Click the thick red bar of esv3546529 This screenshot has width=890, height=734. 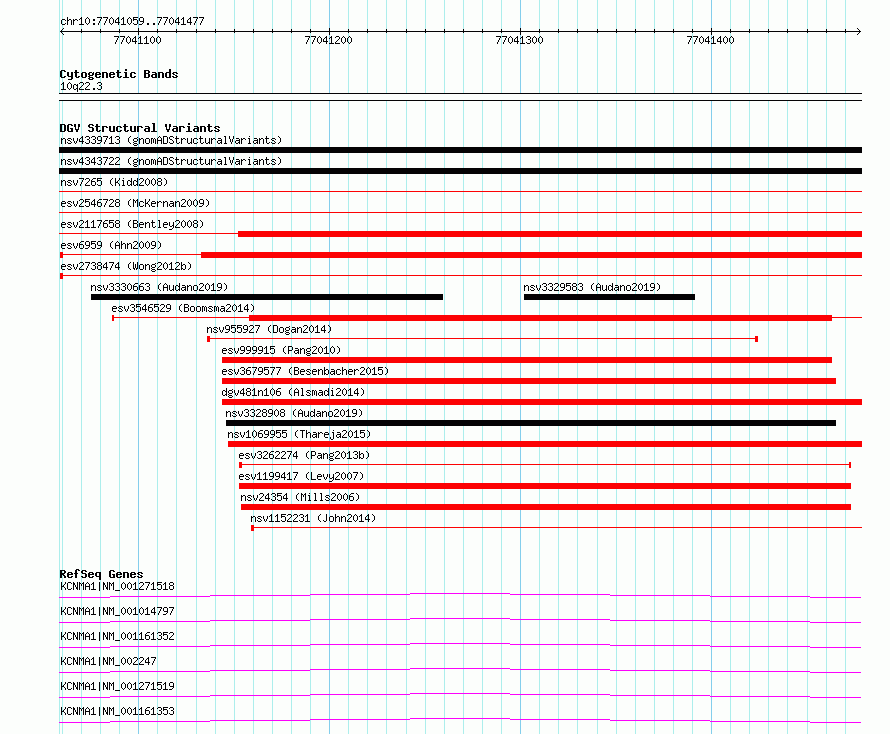(x=540, y=318)
